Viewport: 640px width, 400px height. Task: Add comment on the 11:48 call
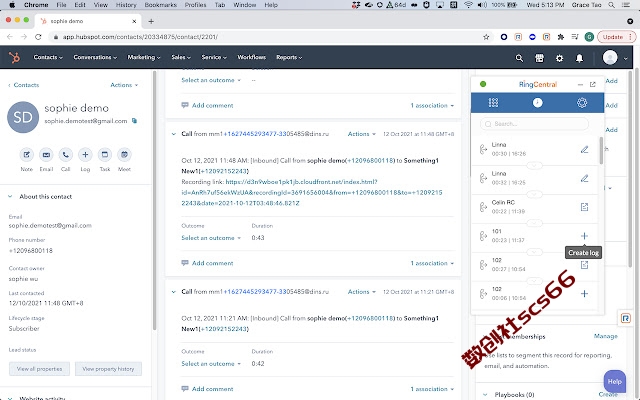coord(207,263)
